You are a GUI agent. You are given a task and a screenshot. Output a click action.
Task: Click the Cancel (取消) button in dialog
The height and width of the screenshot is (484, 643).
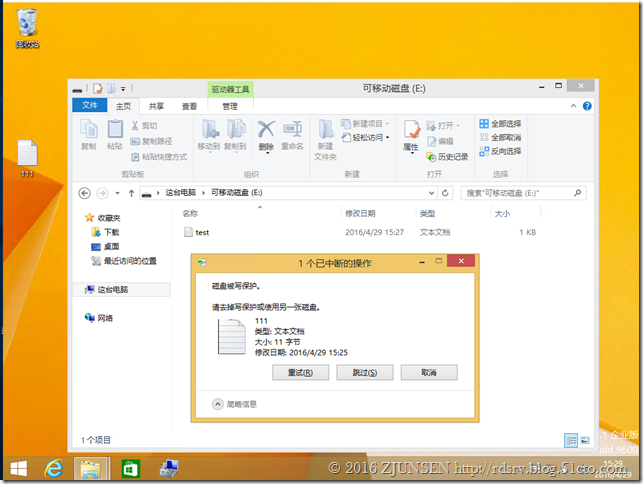click(x=429, y=372)
